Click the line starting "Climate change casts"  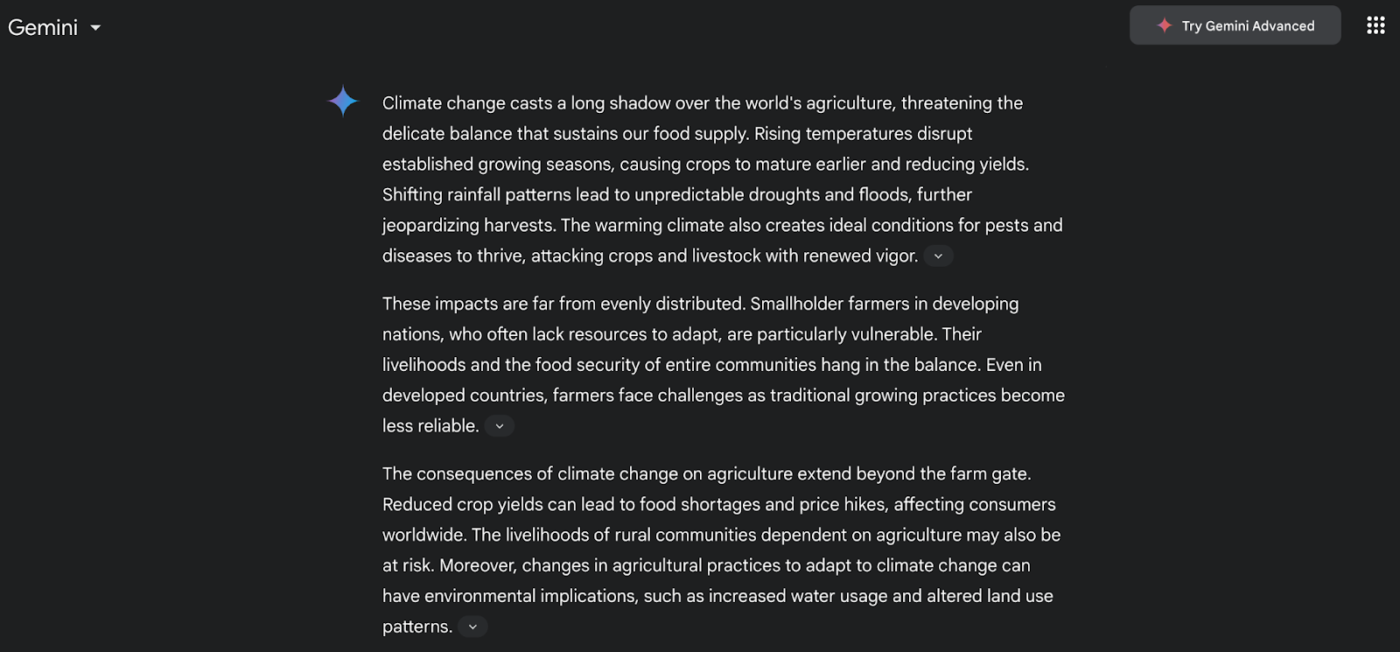pyautogui.click(x=702, y=103)
